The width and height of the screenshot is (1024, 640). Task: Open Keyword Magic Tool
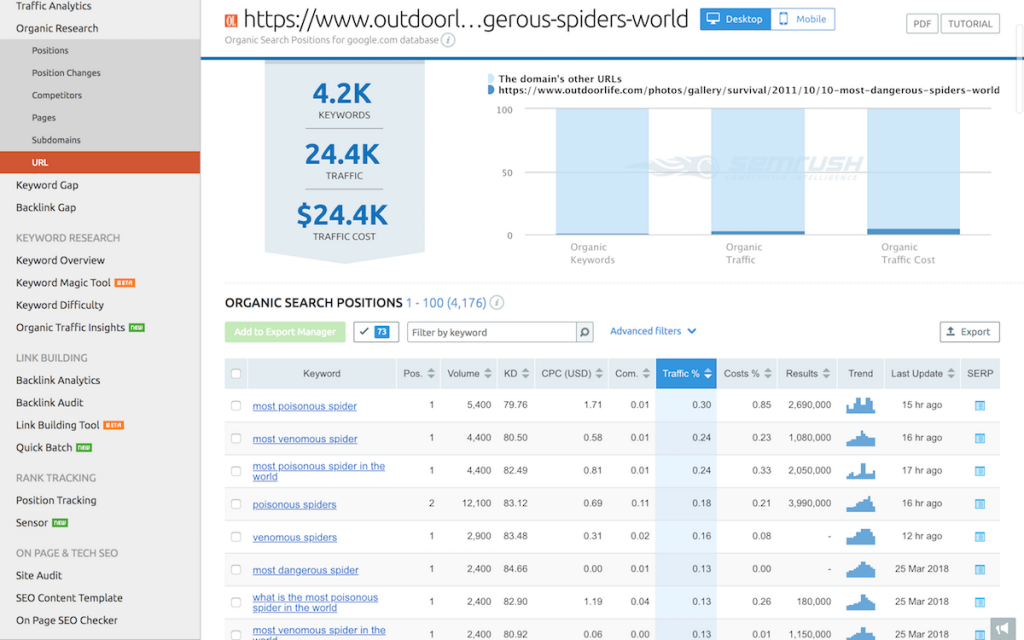coord(63,283)
